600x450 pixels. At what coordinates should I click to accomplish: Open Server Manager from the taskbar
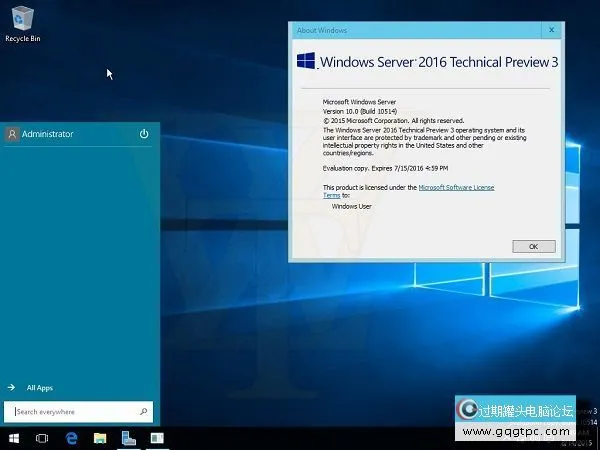(129, 438)
